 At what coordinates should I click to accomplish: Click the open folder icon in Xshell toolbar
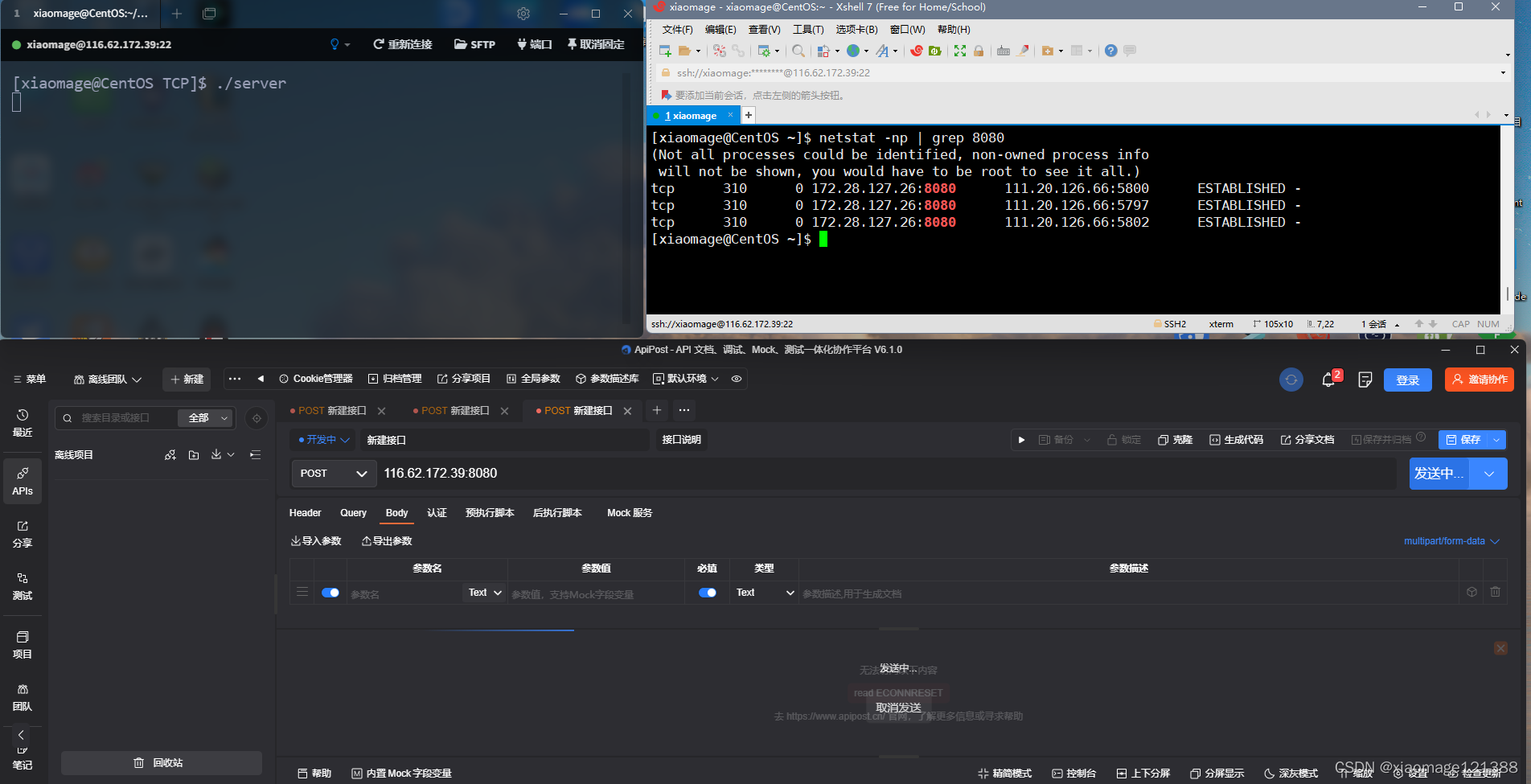(x=685, y=51)
